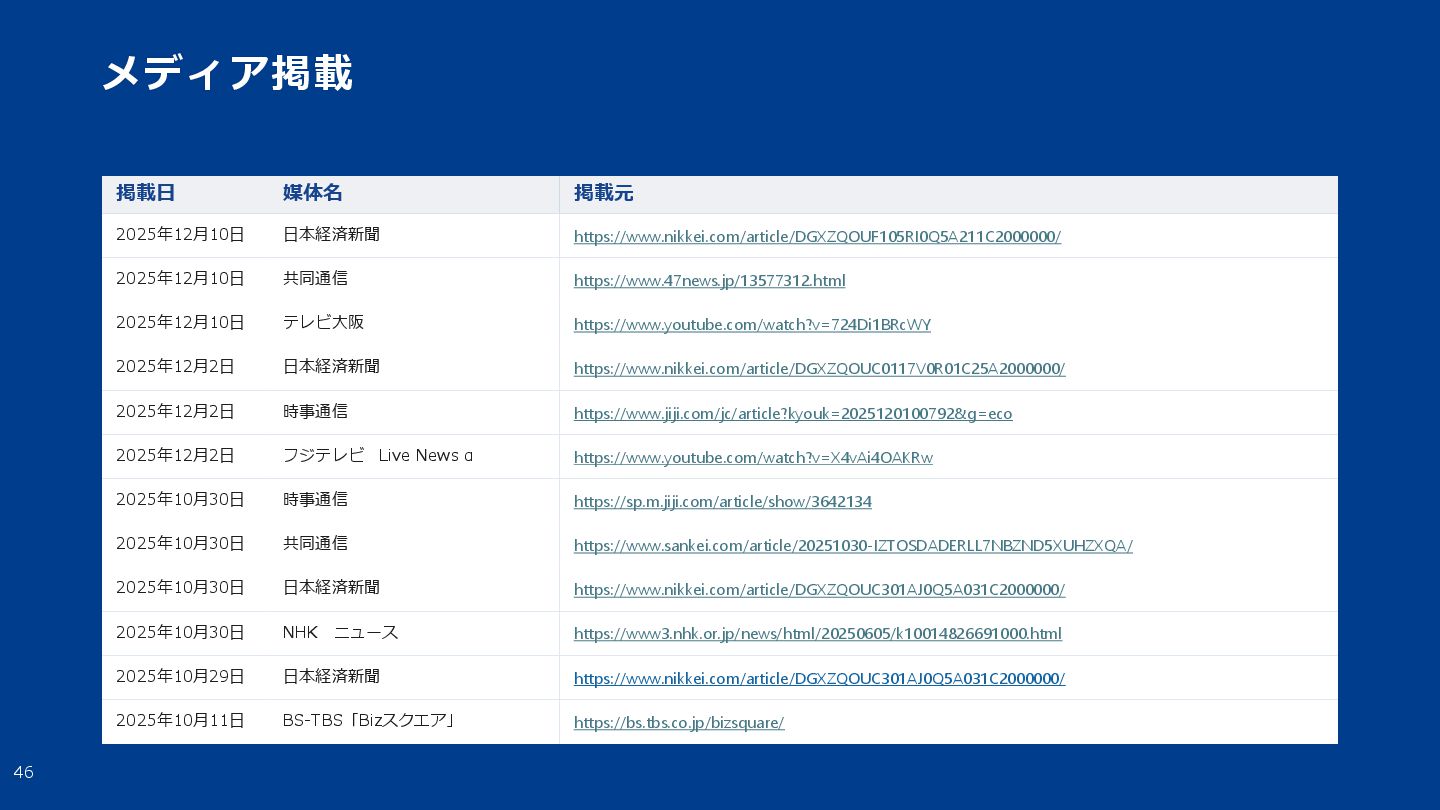Select 日本経済新聞 in the 2025年12月10日 row
1440x810 pixels.
[x=331, y=234]
